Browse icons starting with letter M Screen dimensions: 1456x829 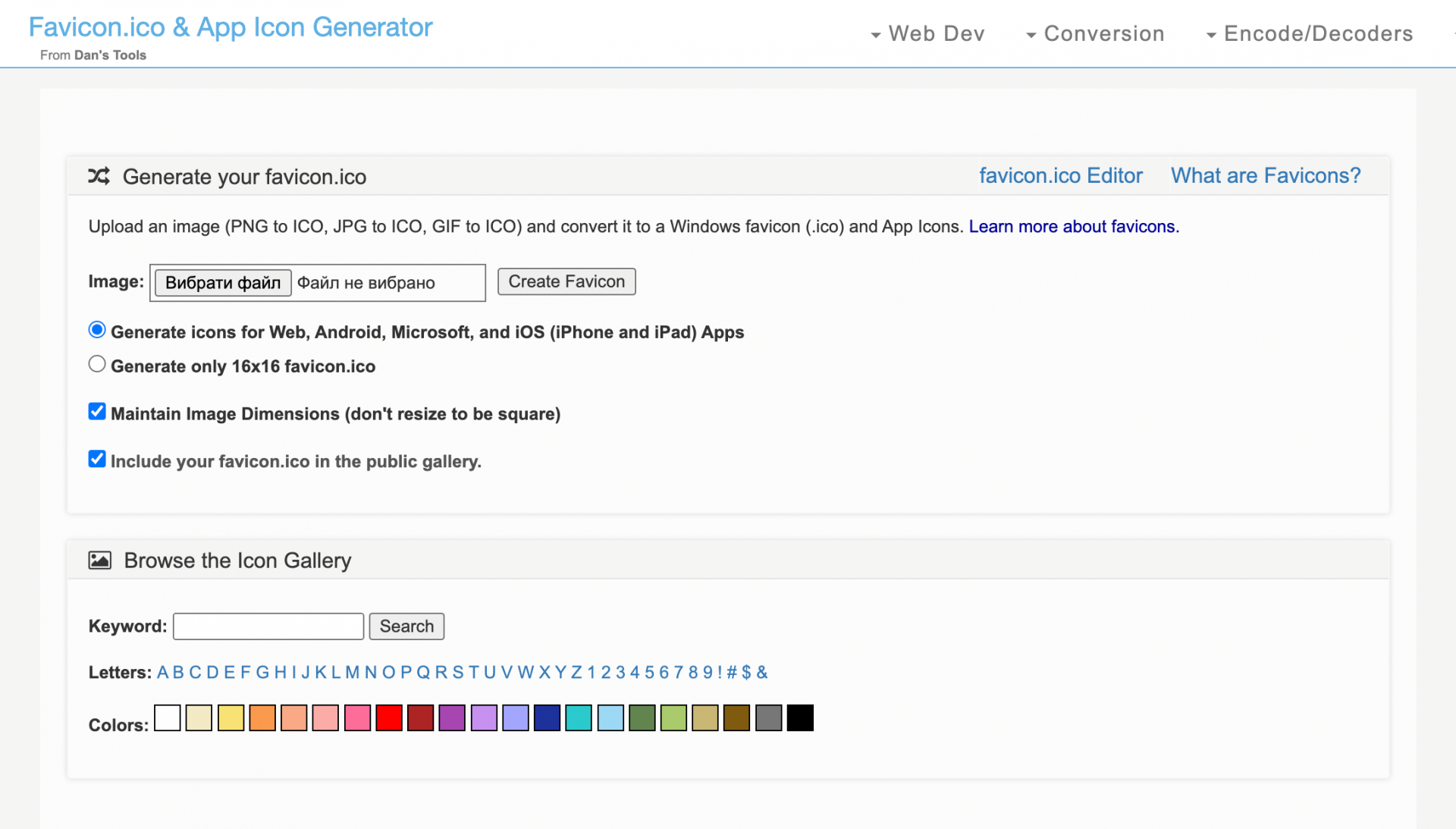352,673
